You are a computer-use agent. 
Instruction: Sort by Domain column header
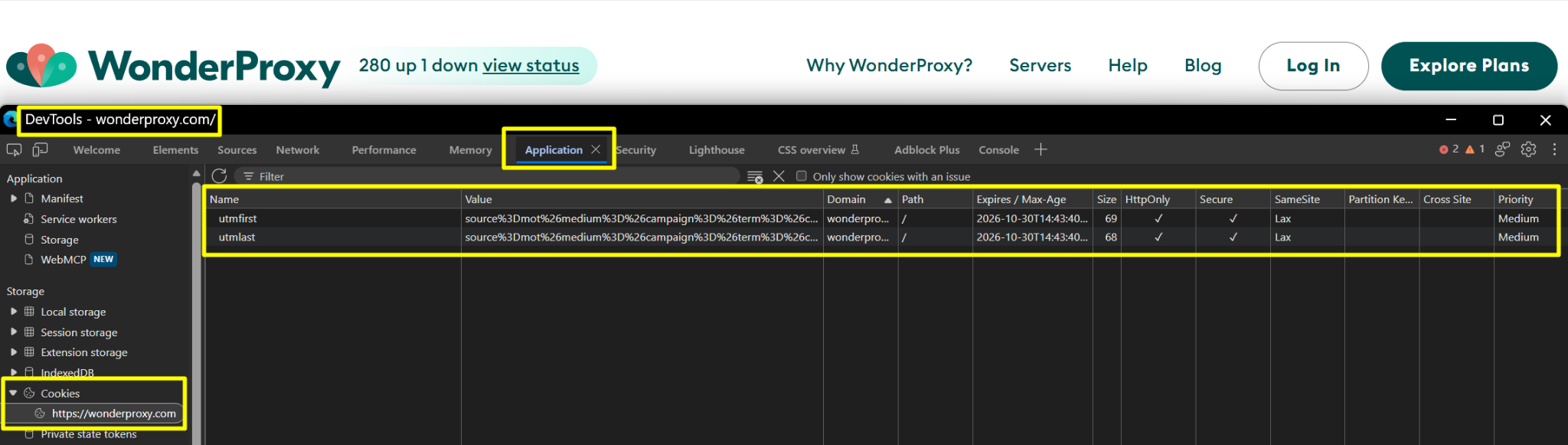(x=861, y=199)
